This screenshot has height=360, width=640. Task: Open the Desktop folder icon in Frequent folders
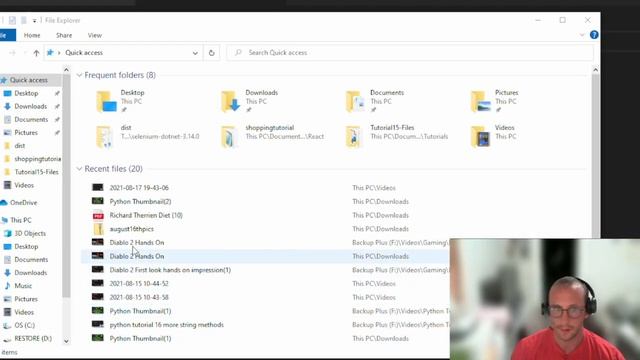coord(107,102)
